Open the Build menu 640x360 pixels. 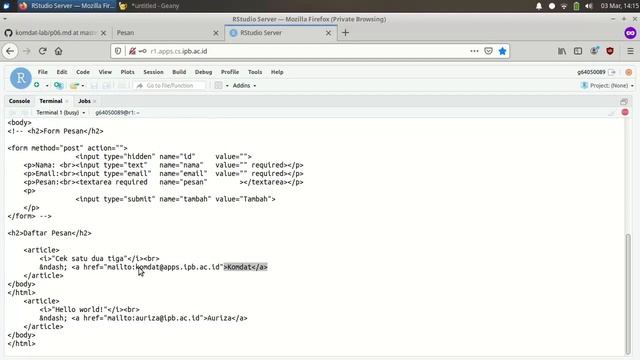click(x=179, y=72)
